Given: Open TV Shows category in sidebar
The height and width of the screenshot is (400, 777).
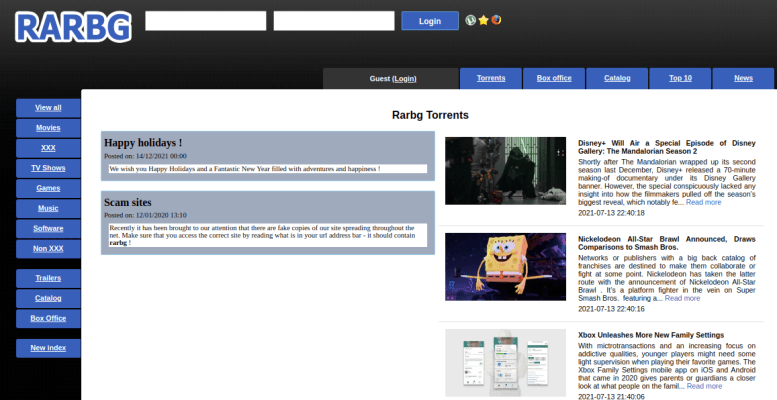Looking at the screenshot, I should click(x=48, y=168).
